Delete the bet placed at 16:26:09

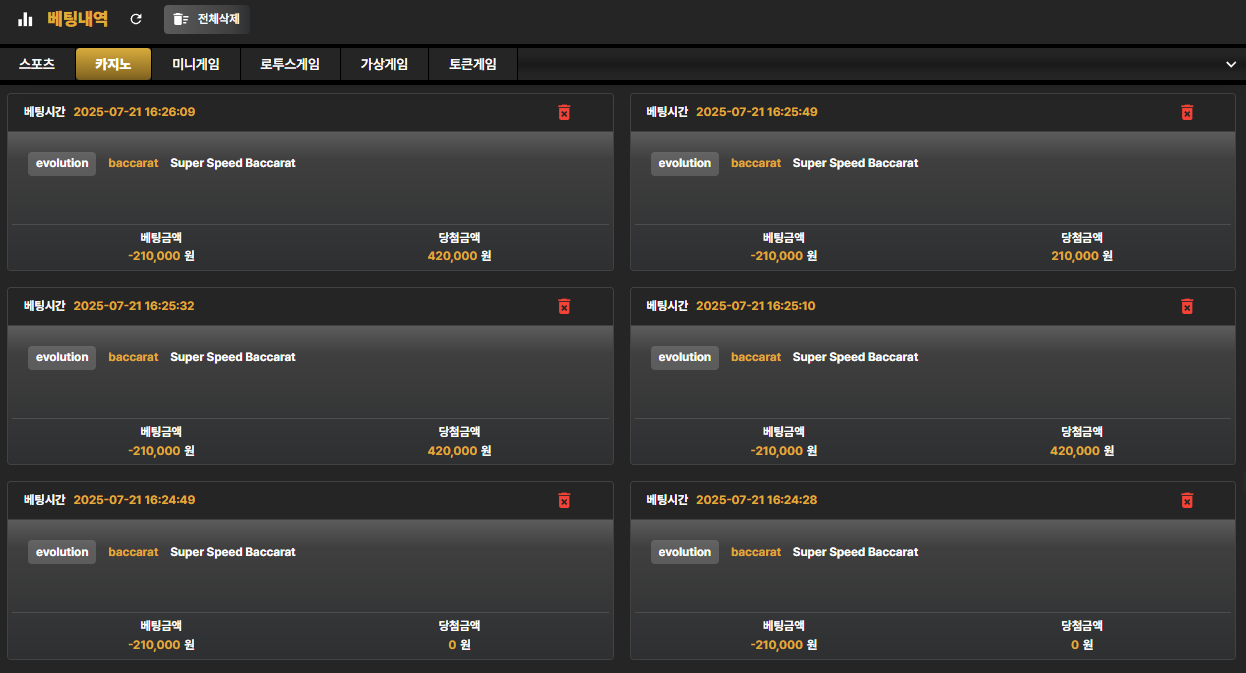tap(564, 112)
